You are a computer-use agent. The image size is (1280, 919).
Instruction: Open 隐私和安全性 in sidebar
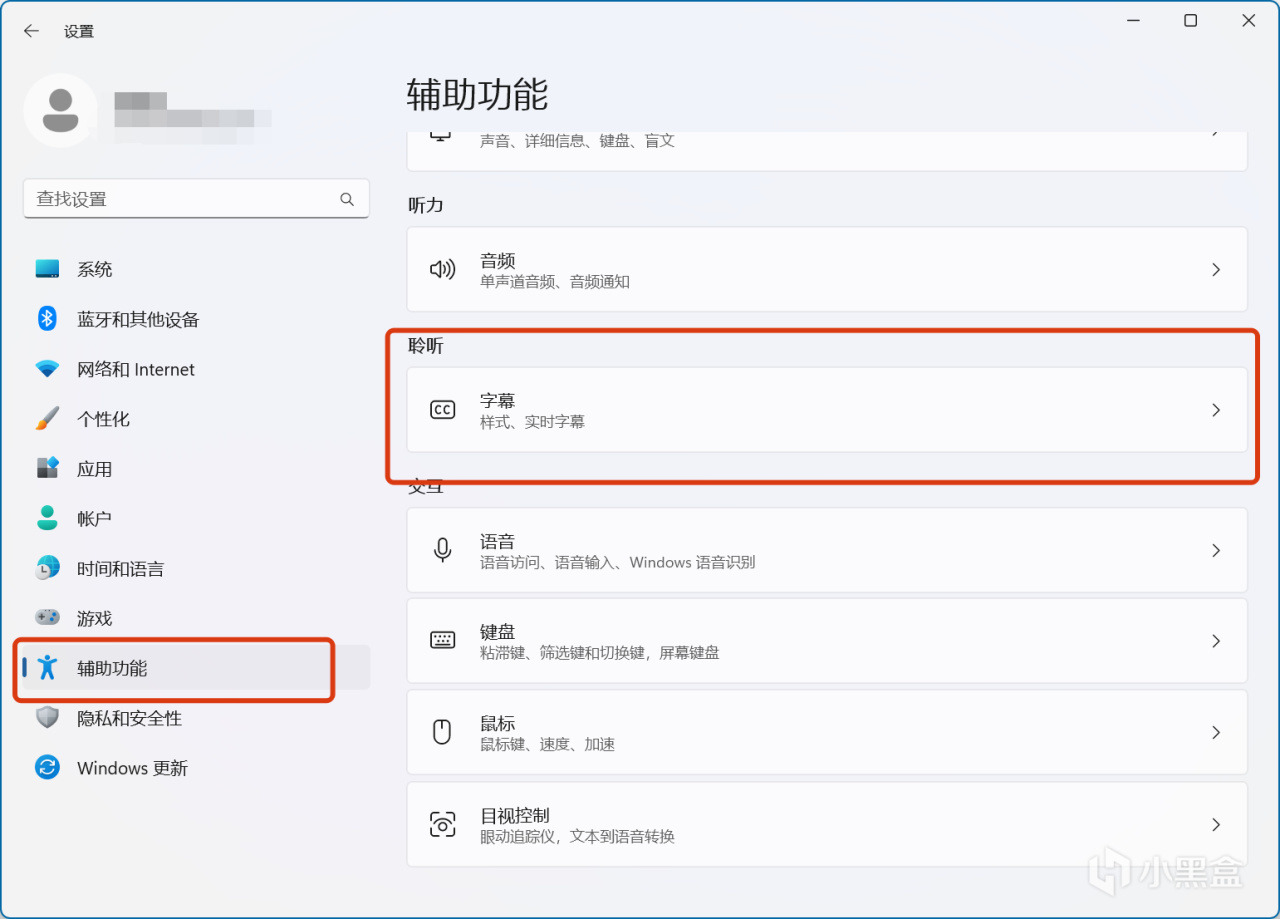coord(195,718)
